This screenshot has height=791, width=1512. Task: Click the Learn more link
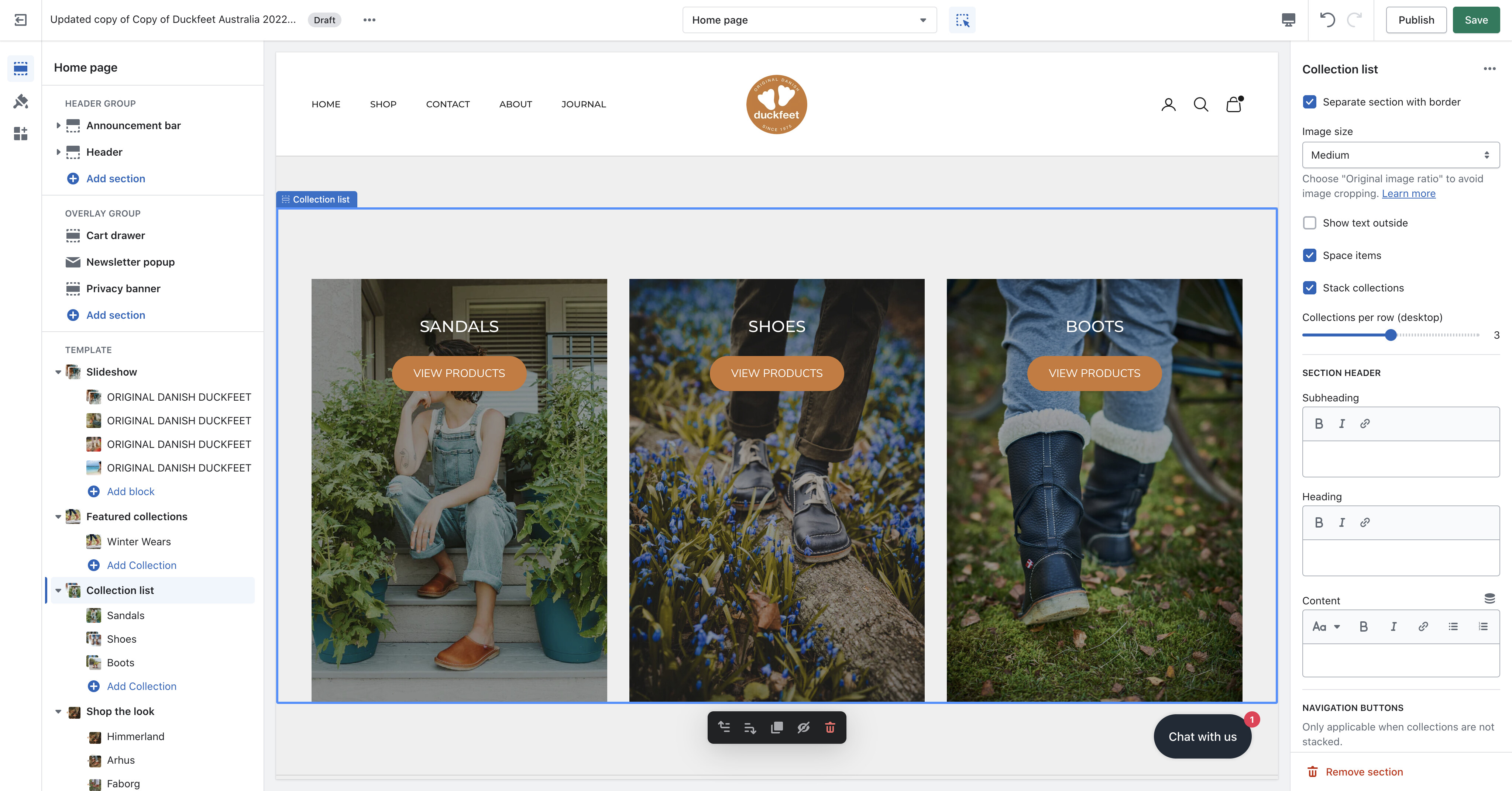pyautogui.click(x=1408, y=194)
